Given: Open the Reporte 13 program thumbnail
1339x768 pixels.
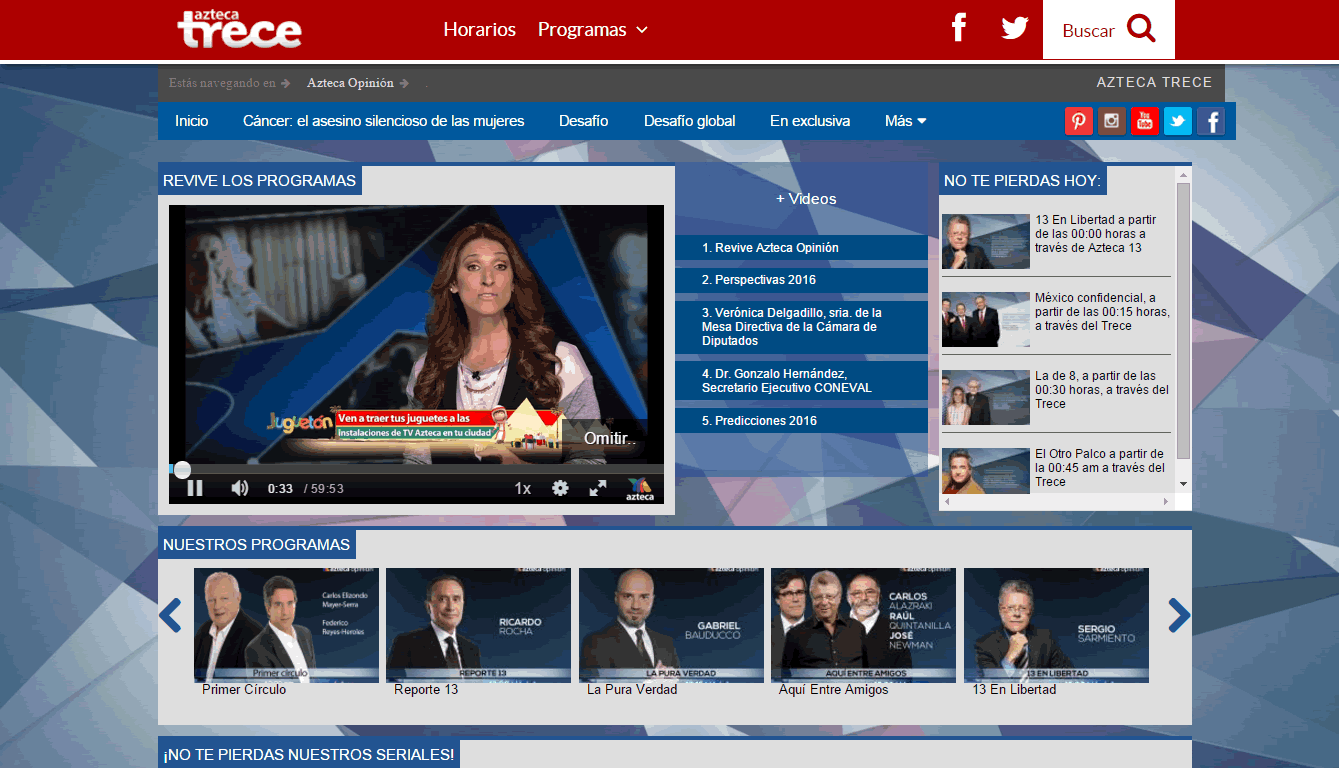Looking at the screenshot, I should (x=478, y=625).
